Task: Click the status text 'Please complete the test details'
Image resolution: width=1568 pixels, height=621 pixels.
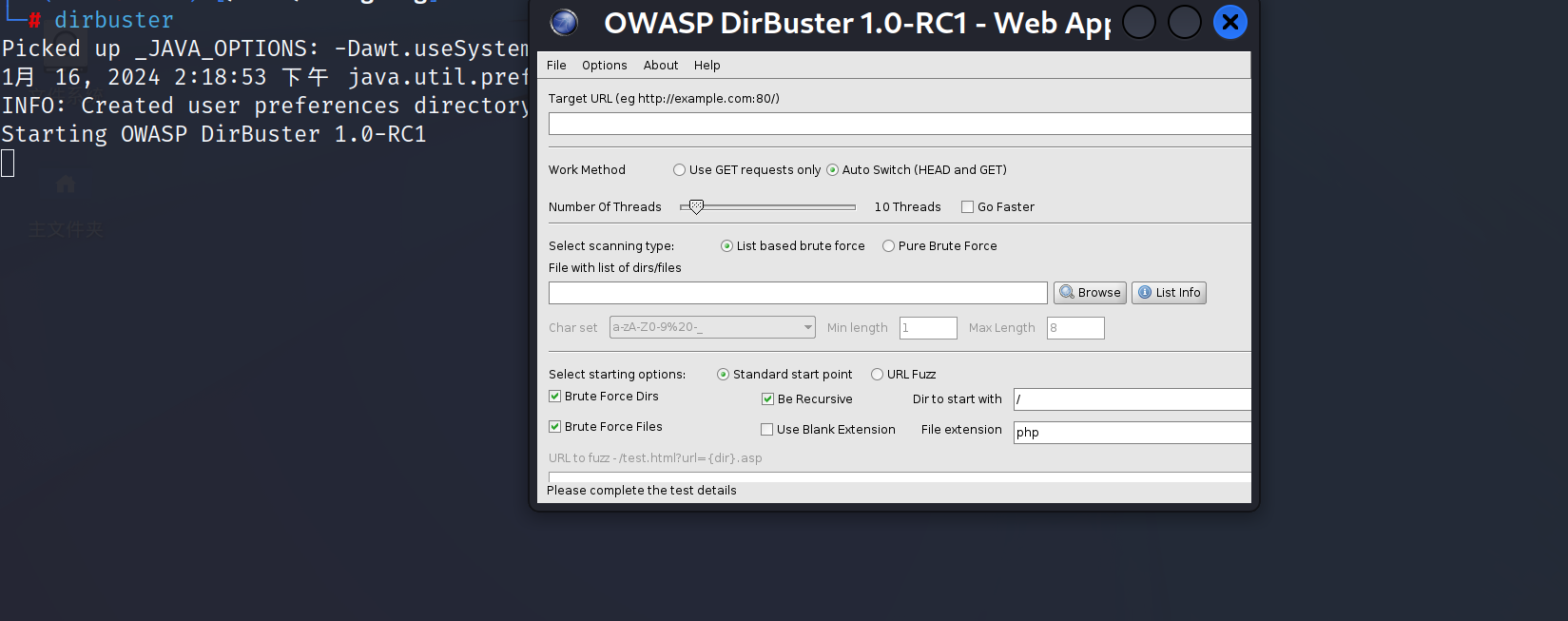Action: pos(642,491)
